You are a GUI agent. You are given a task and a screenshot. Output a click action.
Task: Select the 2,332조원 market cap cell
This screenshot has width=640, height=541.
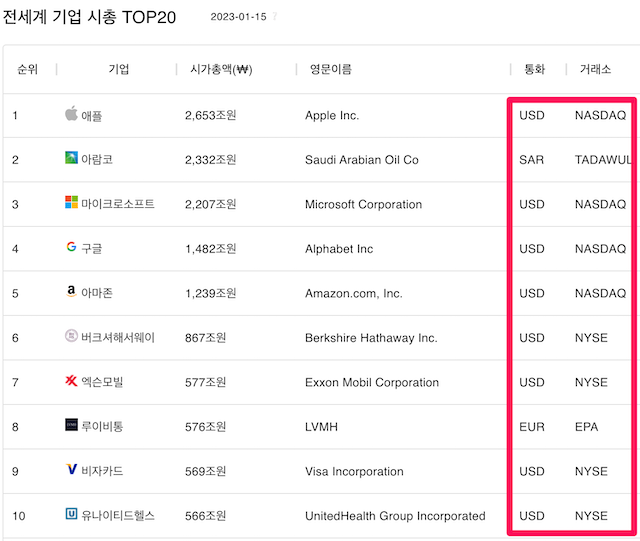point(211,159)
